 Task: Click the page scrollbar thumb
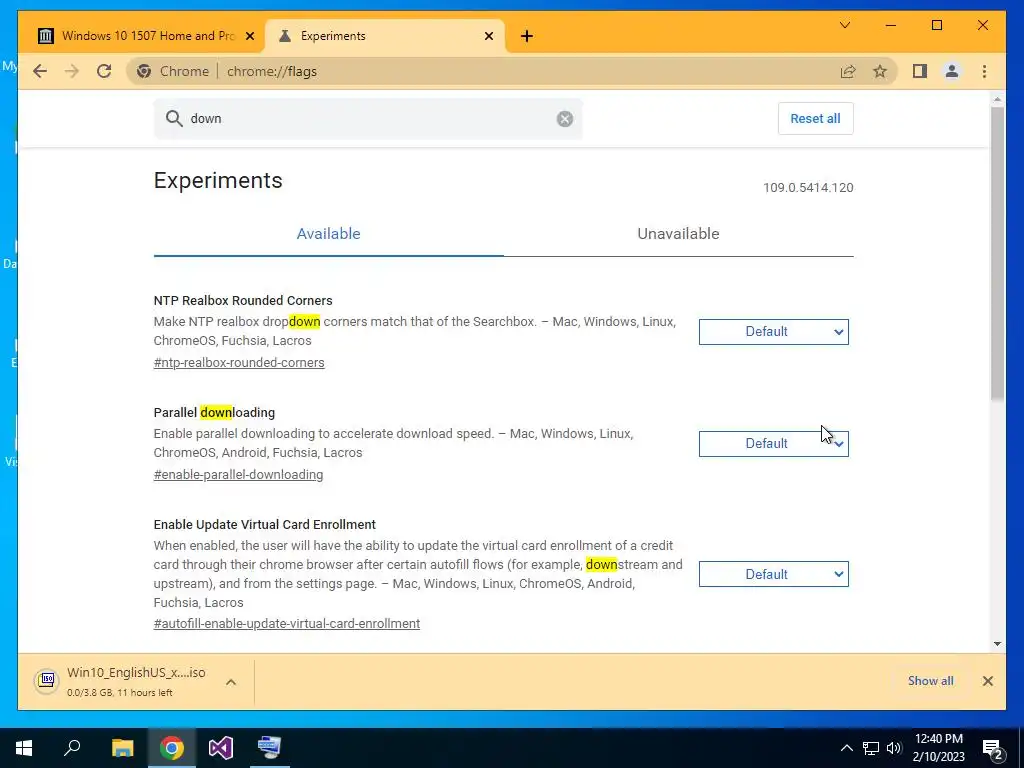click(x=997, y=253)
